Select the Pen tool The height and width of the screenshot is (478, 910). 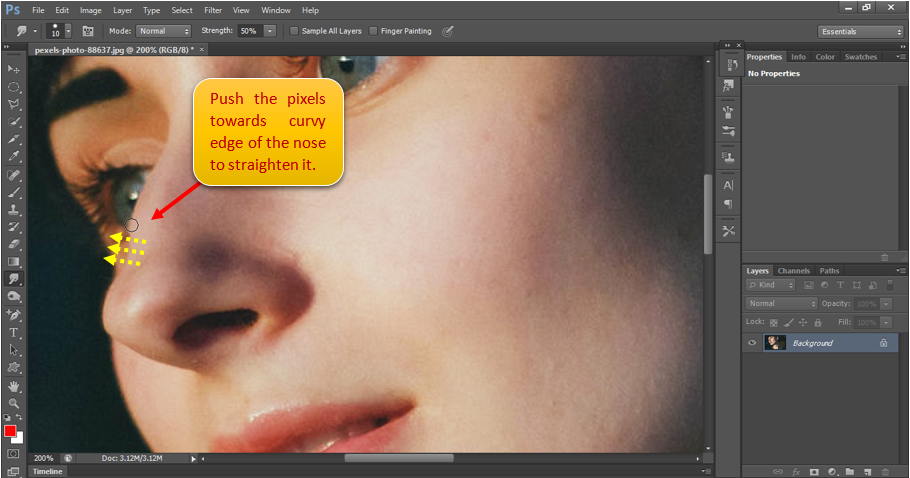pyautogui.click(x=13, y=315)
